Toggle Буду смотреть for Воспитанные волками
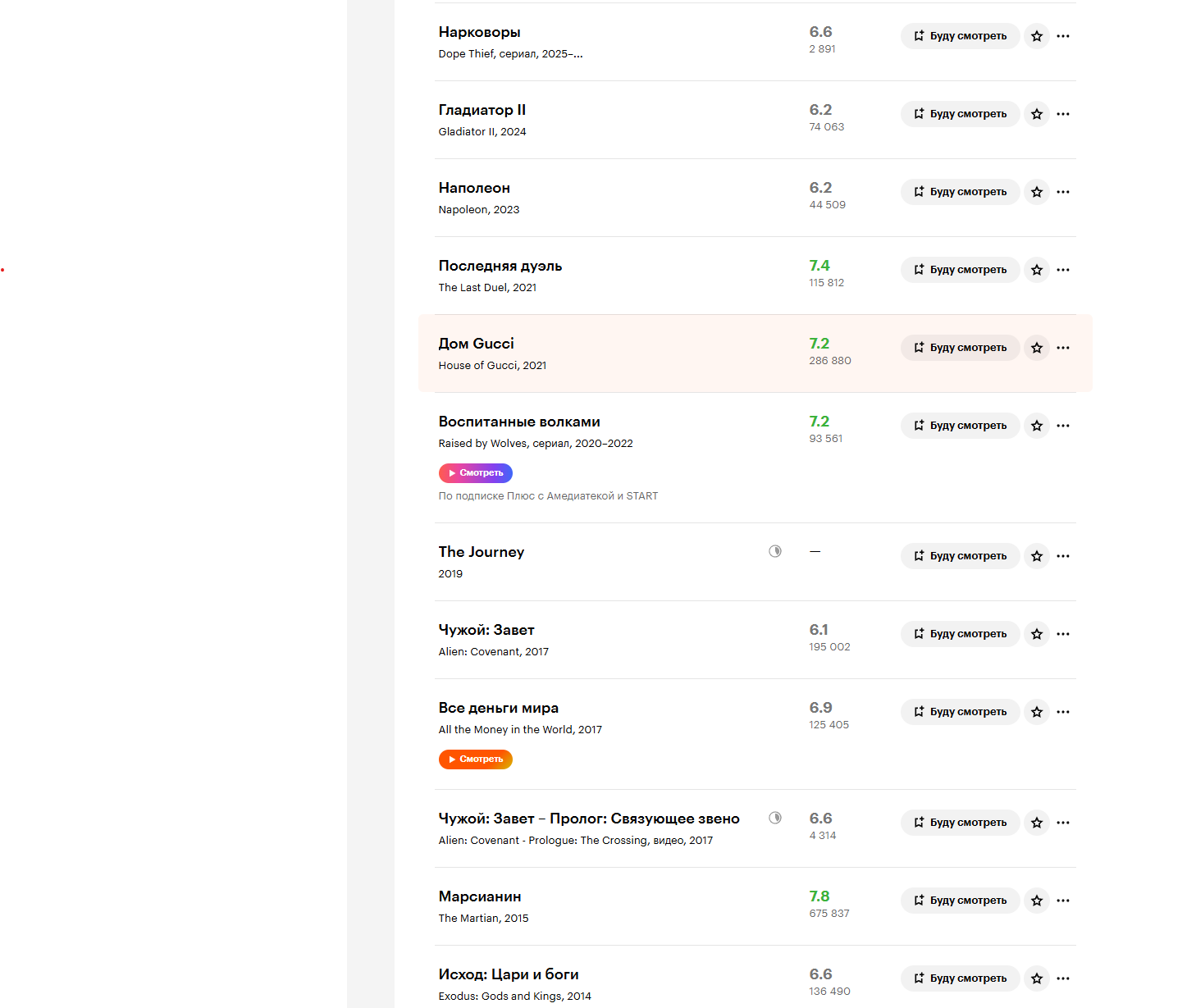 pos(960,426)
